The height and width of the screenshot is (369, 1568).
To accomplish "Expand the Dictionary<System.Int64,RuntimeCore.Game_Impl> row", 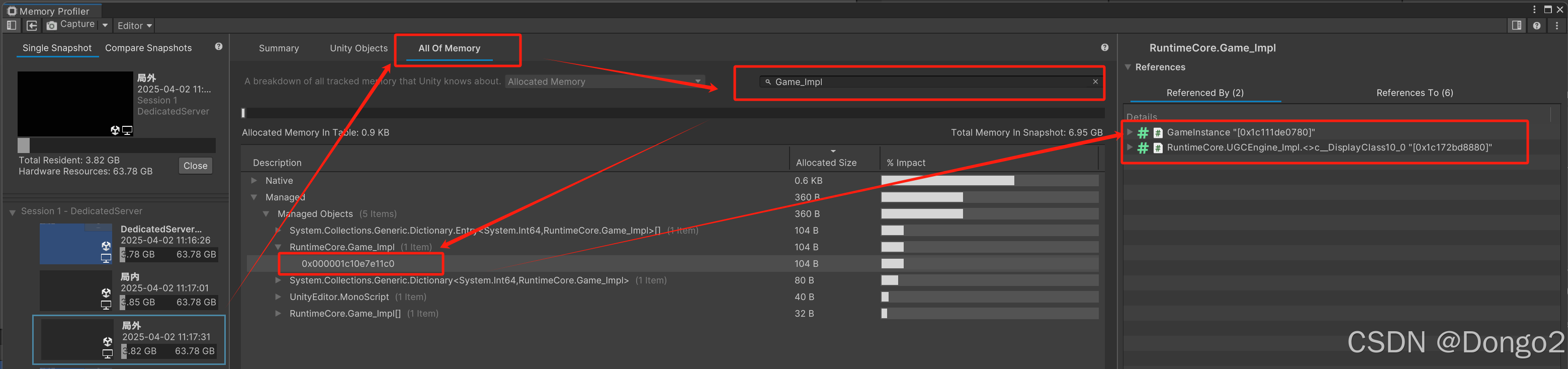I will tap(278, 280).
